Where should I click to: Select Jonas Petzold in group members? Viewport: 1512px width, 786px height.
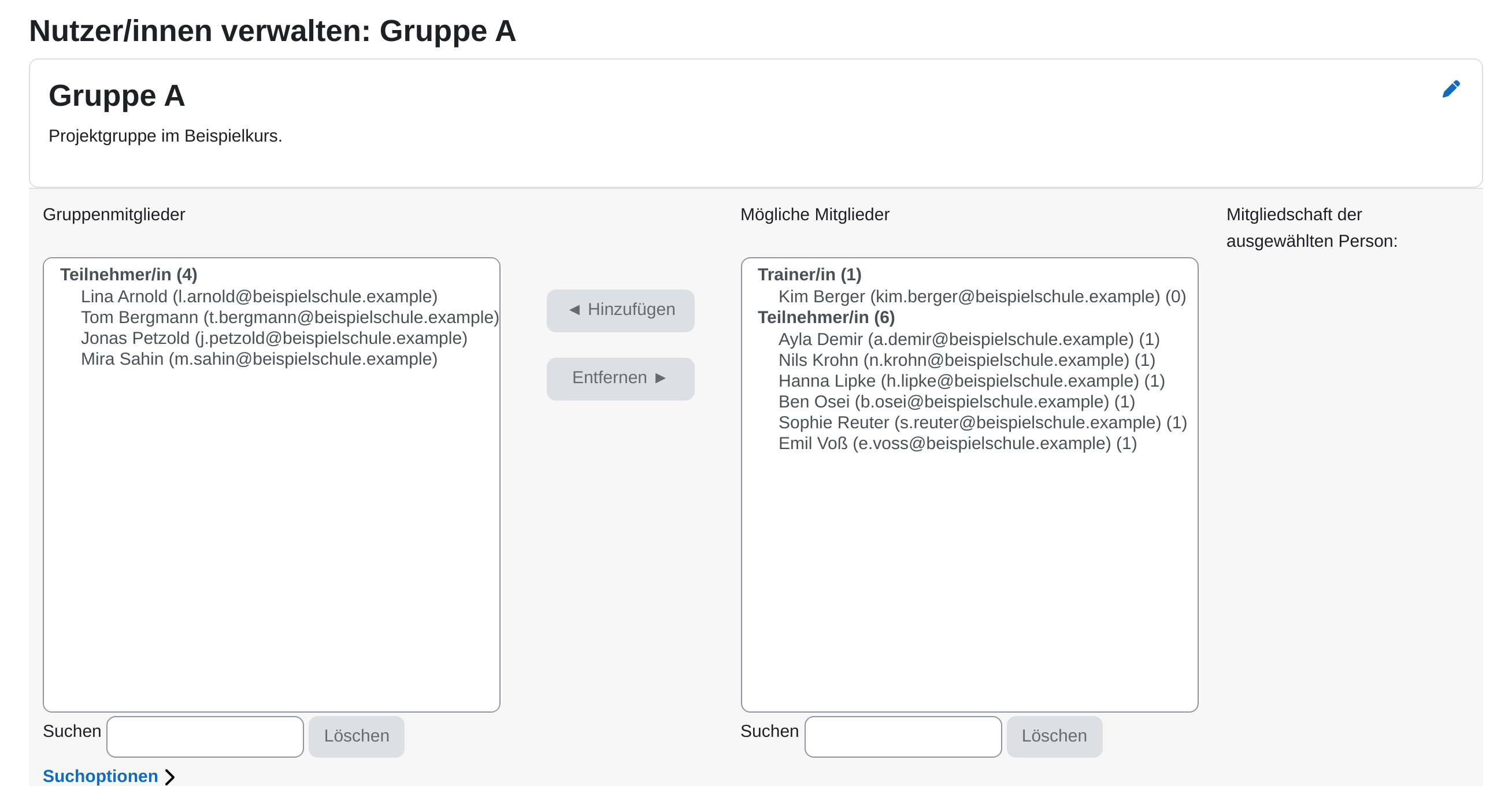[x=274, y=338]
